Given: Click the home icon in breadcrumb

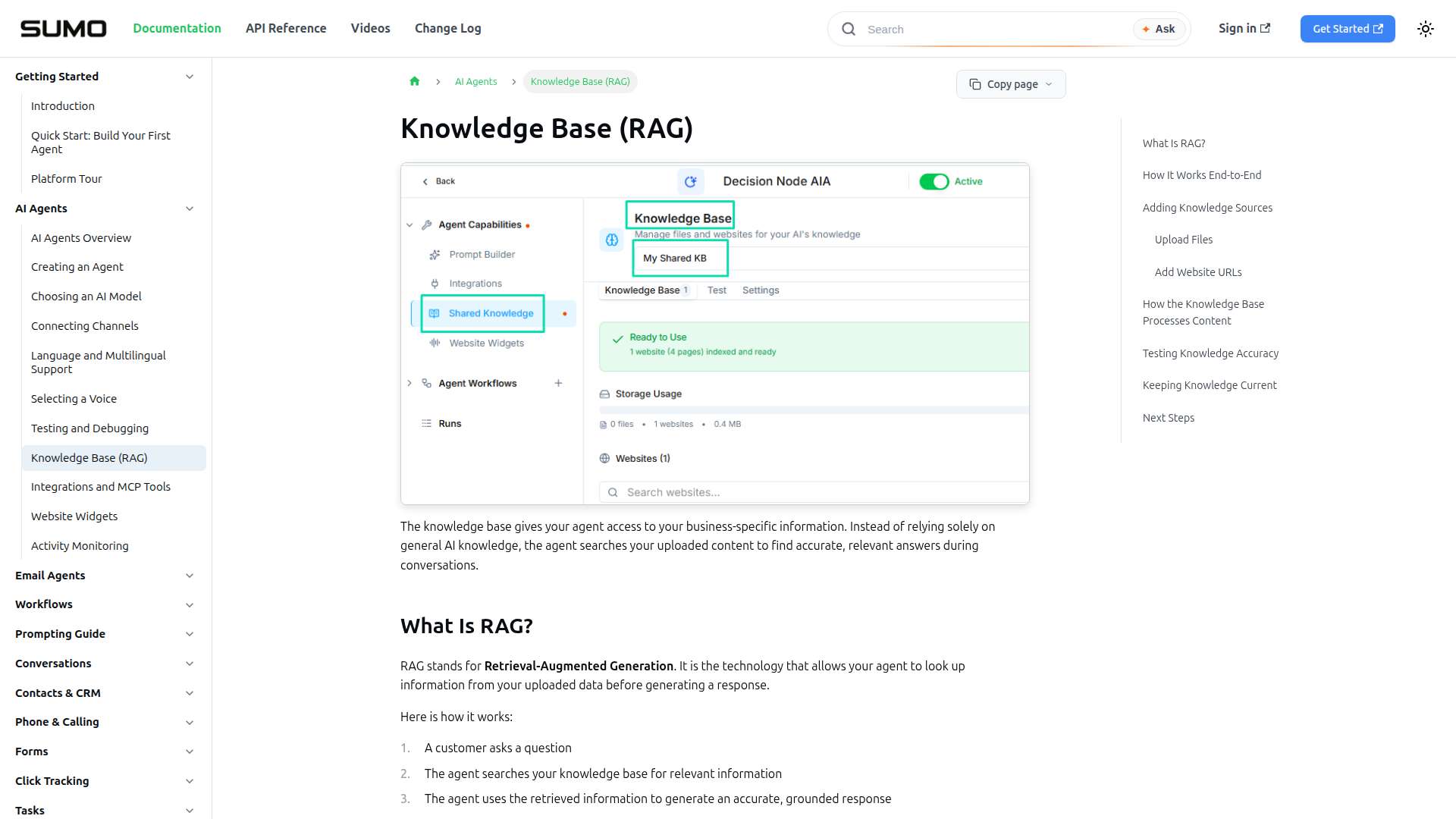Looking at the screenshot, I should [x=415, y=81].
